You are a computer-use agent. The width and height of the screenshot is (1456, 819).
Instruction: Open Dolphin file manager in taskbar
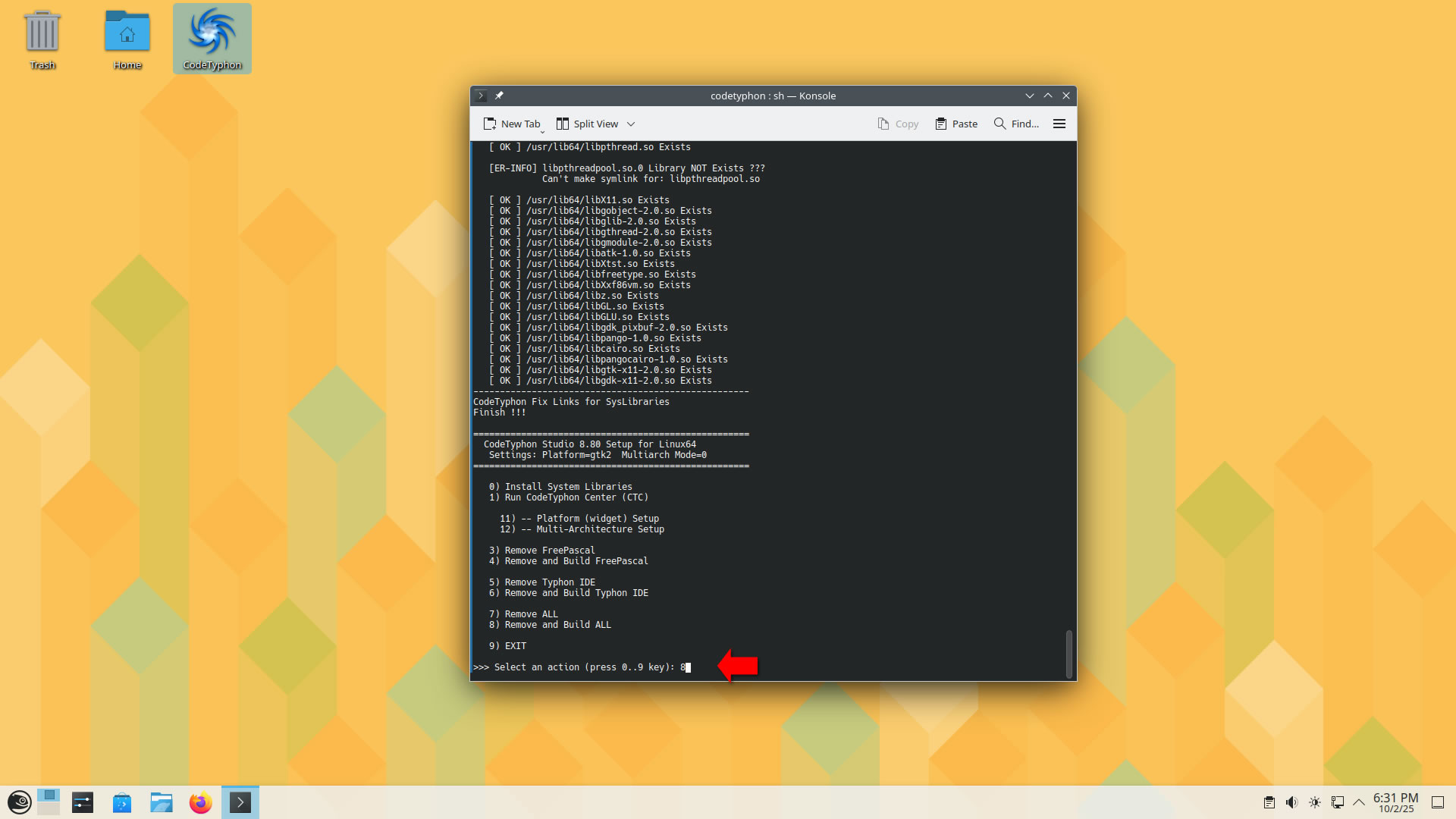pos(161,802)
